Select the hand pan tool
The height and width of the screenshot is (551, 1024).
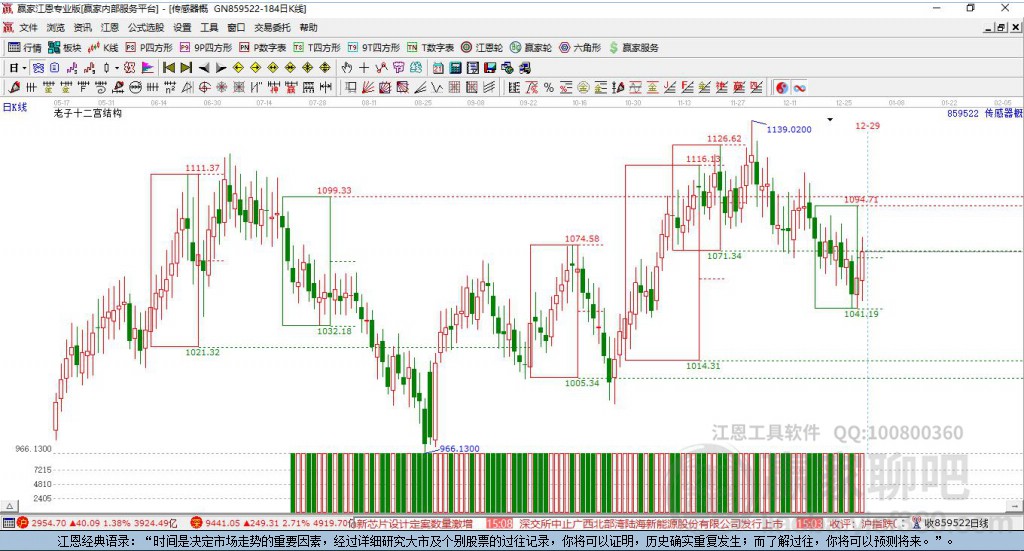click(347, 67)
